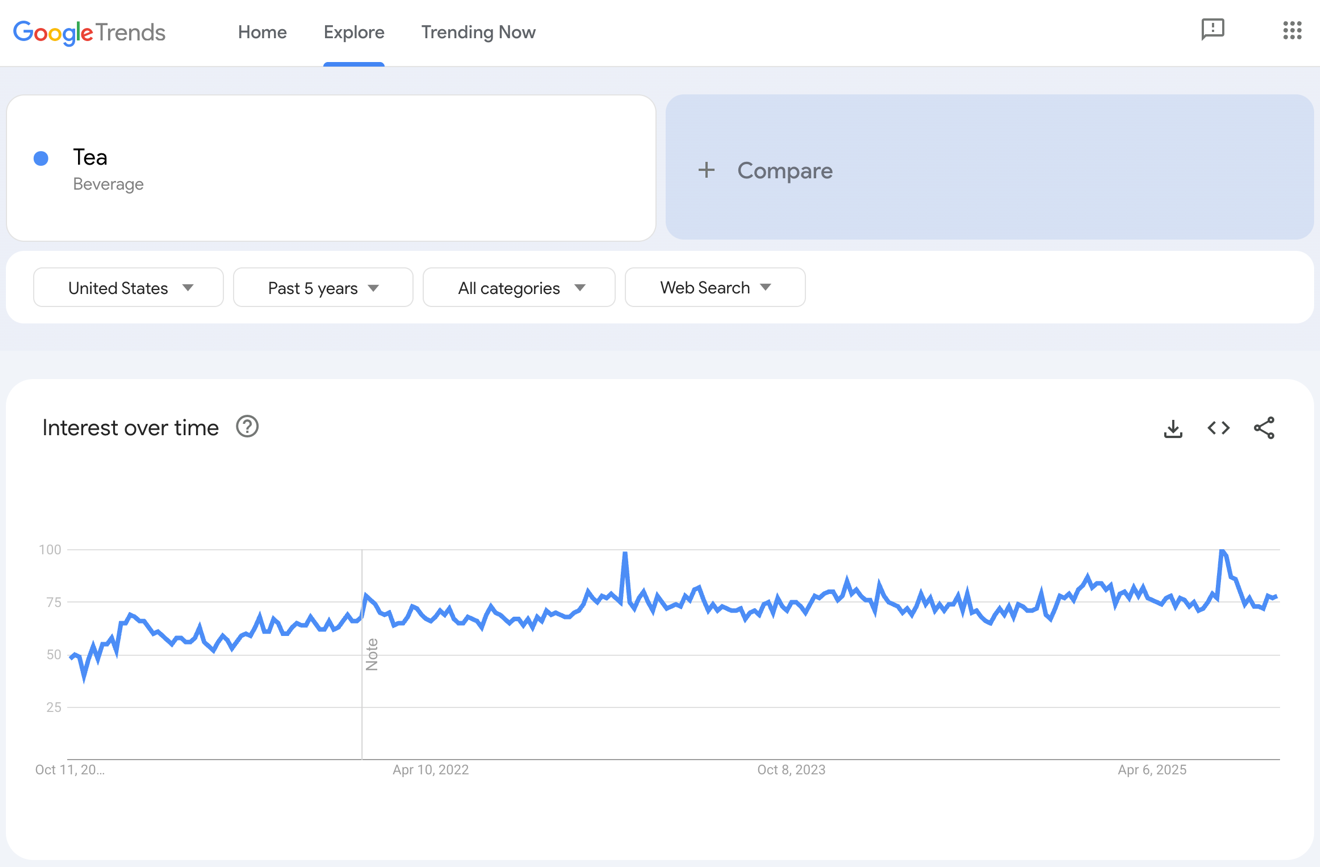This screenshot has height=867, width=1320.
Task: Switch to the Trending Now tab
Action: [x=478, y=32]
